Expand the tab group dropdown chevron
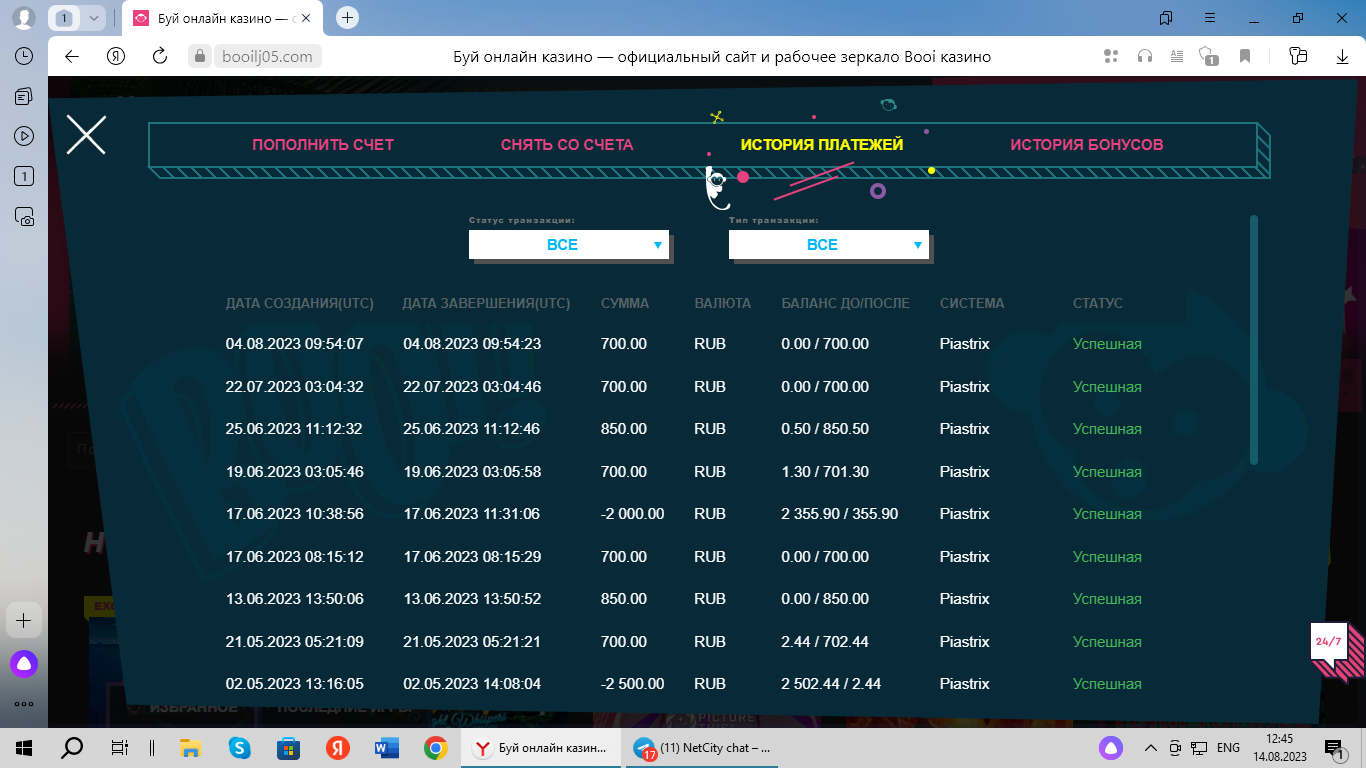The height and width of the screenshot is (768, 1366). coord(93,18)
